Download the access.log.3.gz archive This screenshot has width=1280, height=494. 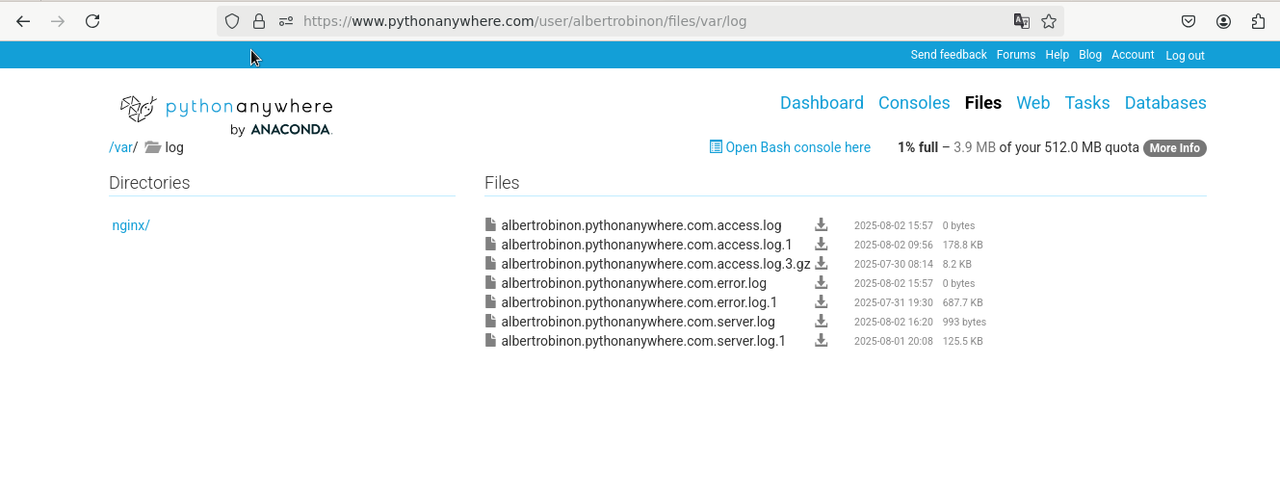[821, 263]
